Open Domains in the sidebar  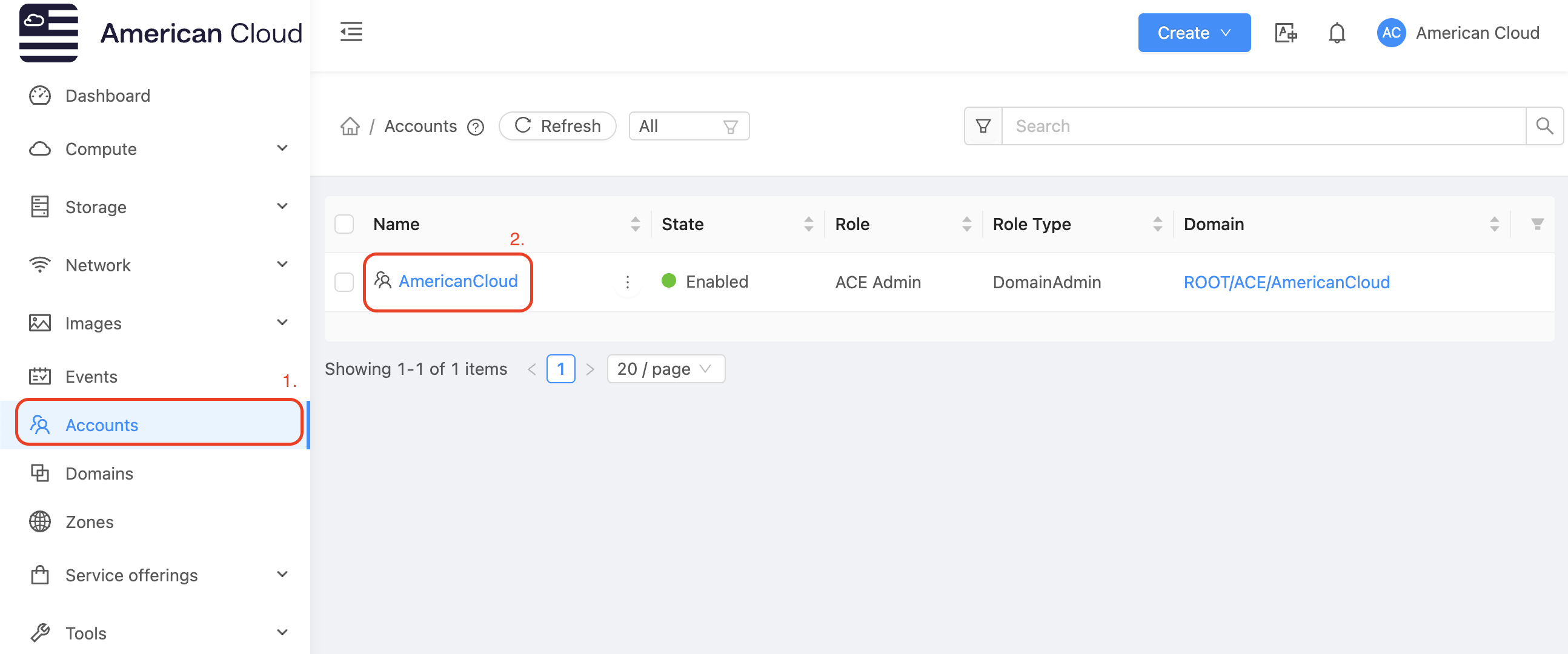(99, 474)
